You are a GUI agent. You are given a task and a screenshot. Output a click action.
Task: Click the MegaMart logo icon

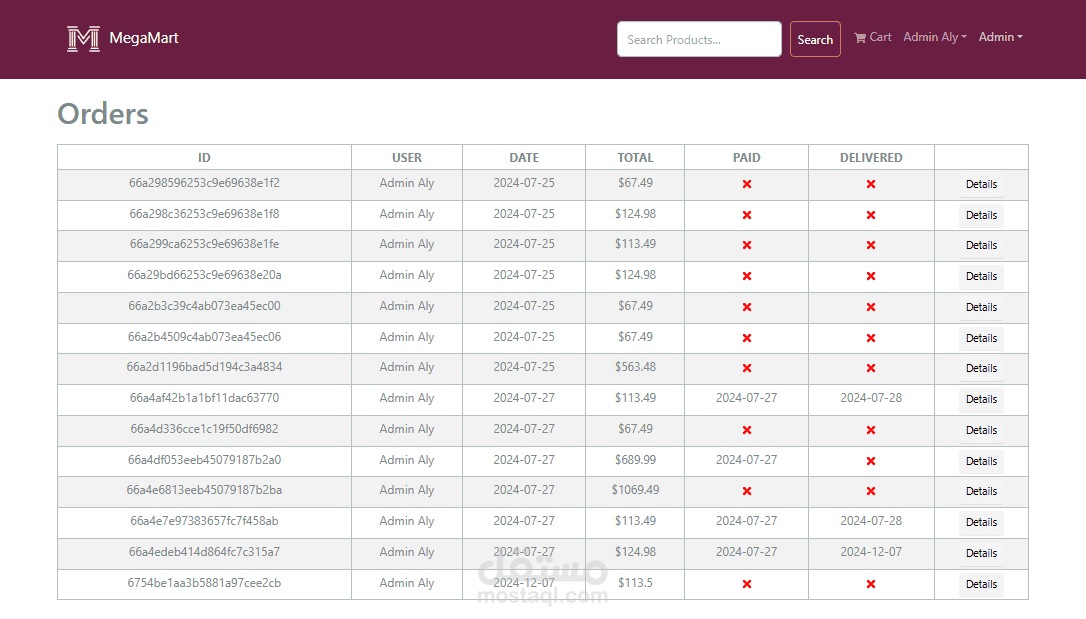click(83, 39)
